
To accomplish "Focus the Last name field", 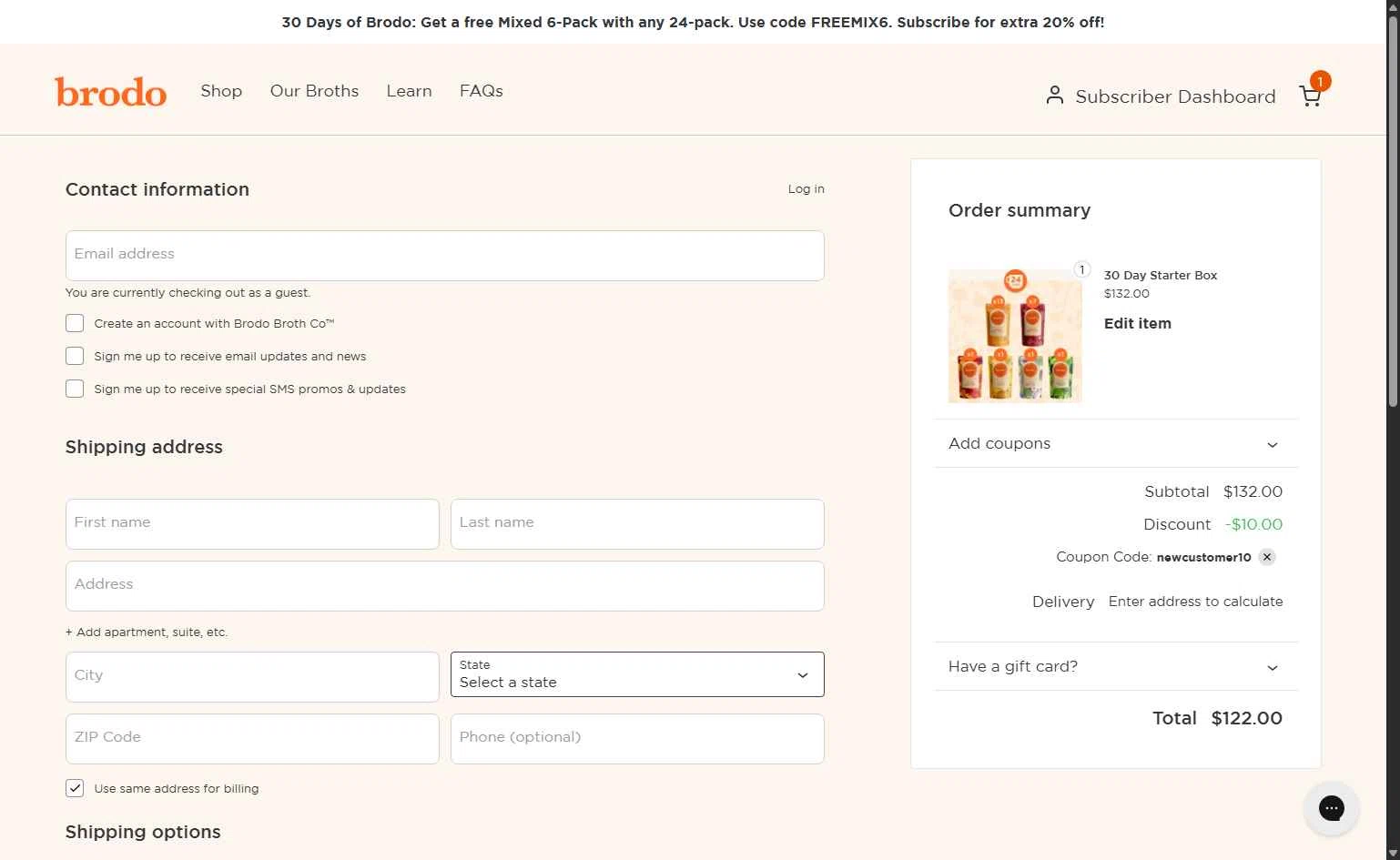I will 637,524.
